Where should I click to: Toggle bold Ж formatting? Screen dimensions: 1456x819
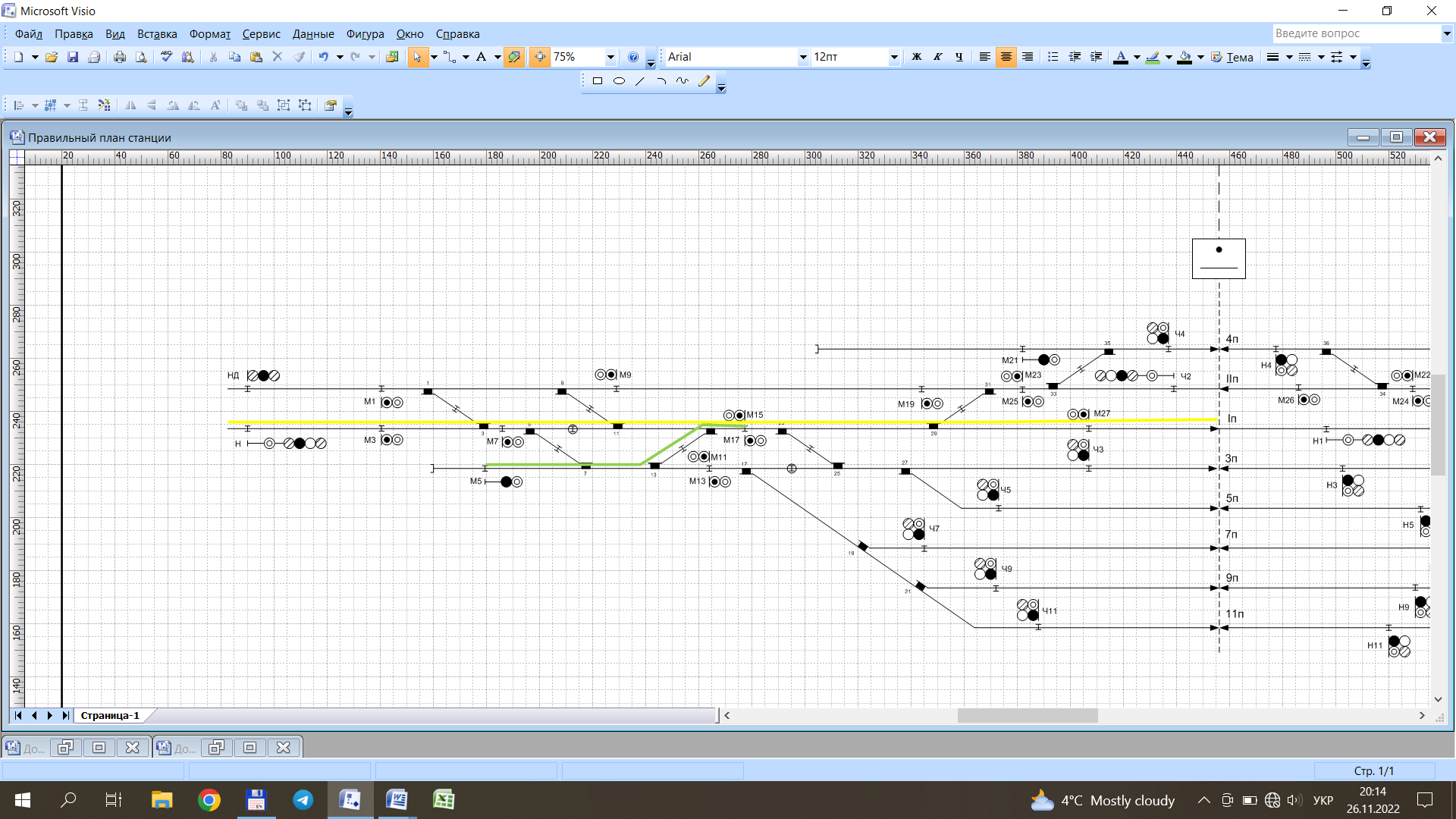coord(917,57)
